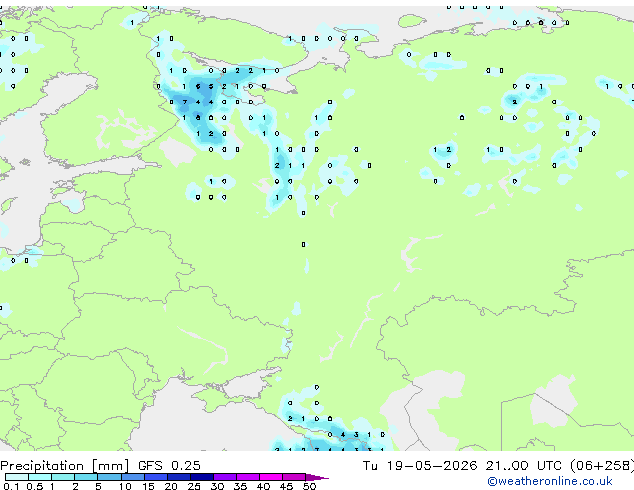The width and height of the screenshot is (634, 490).
Task: Click the legend label "10"
Action: coord(125,486)
